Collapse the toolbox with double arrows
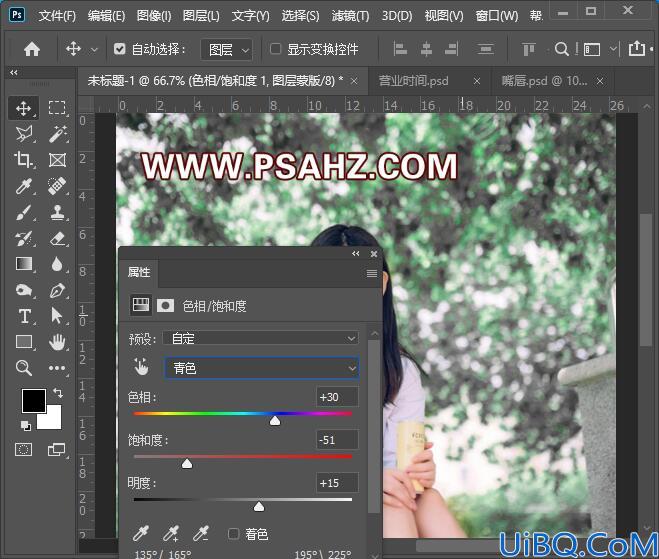This screenshot has height=559, width=659. point(14,72)
